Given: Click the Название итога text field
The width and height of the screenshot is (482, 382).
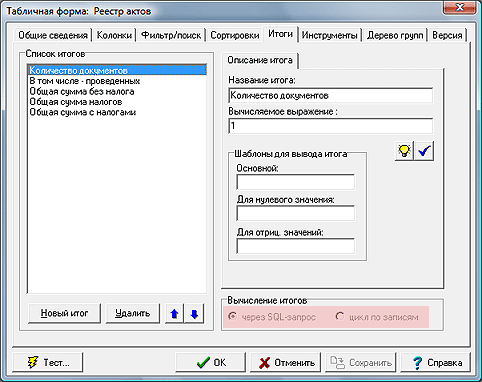Looking at the screenshot, I should pos(331,96).
